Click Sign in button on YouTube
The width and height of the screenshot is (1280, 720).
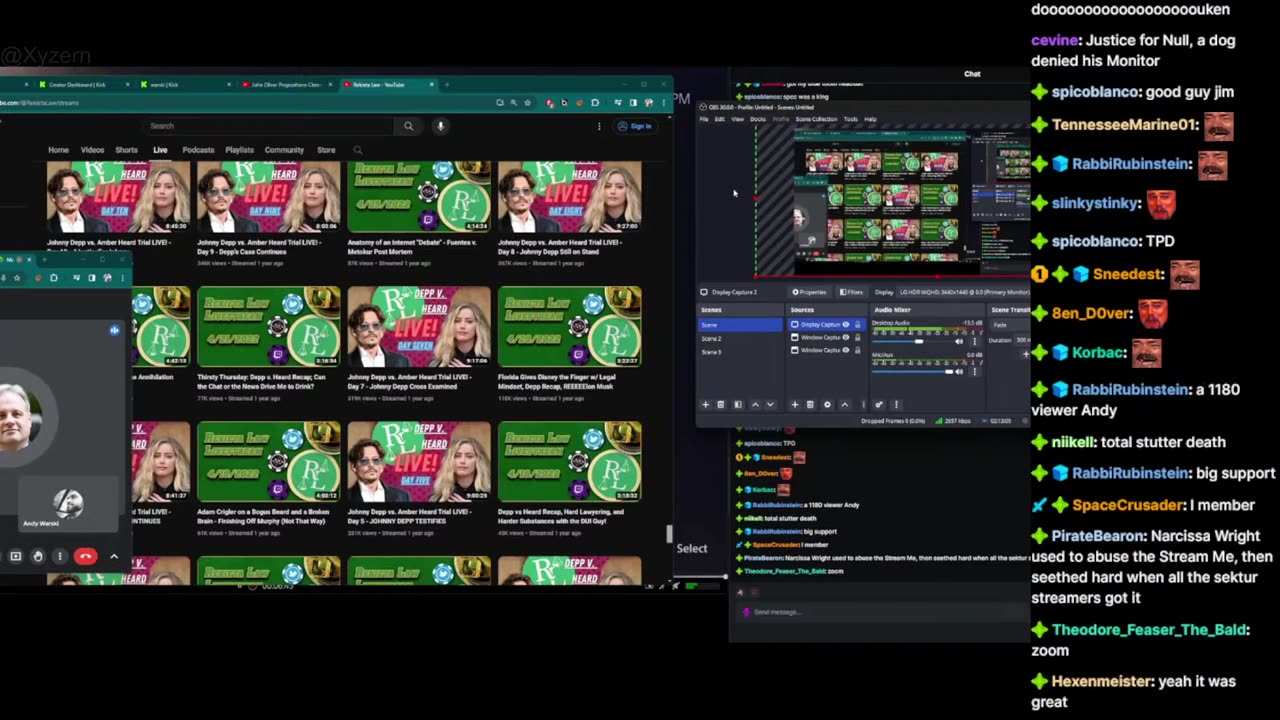pos(635,126)
